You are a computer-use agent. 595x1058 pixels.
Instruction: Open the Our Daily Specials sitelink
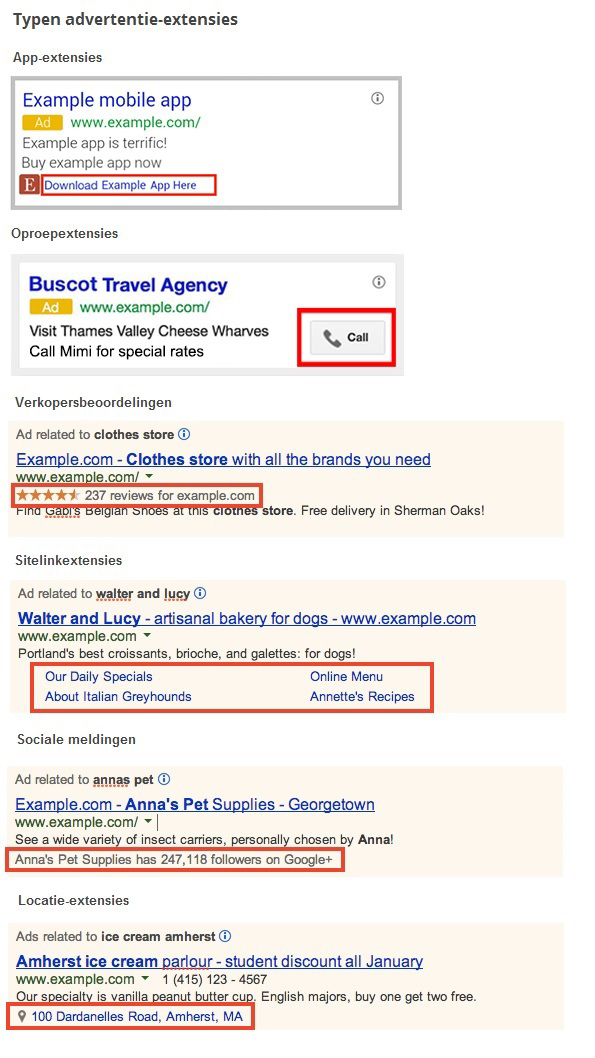pos(98,676)
